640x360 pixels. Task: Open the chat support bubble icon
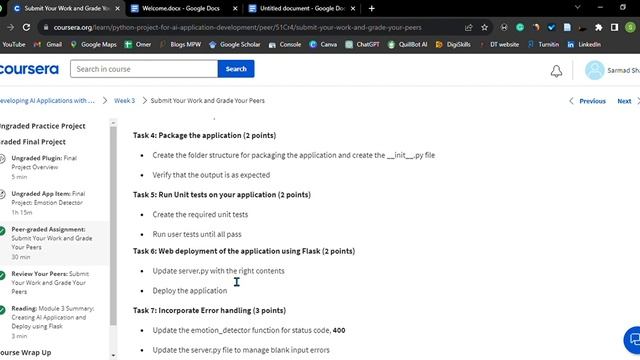(633, 340)
